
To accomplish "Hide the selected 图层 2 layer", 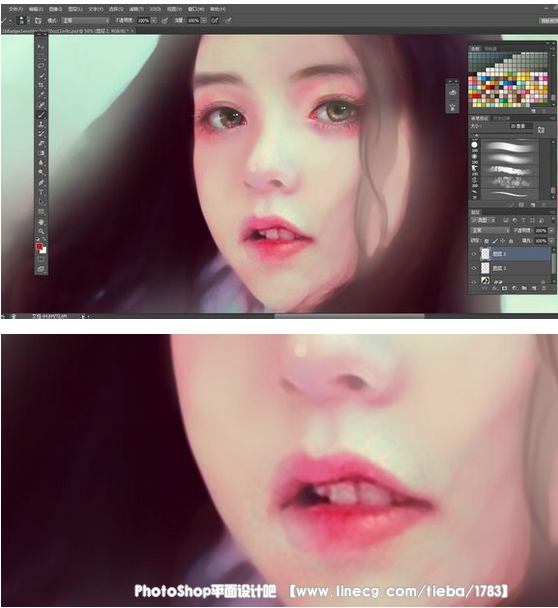I will click(x=474, y=254).
